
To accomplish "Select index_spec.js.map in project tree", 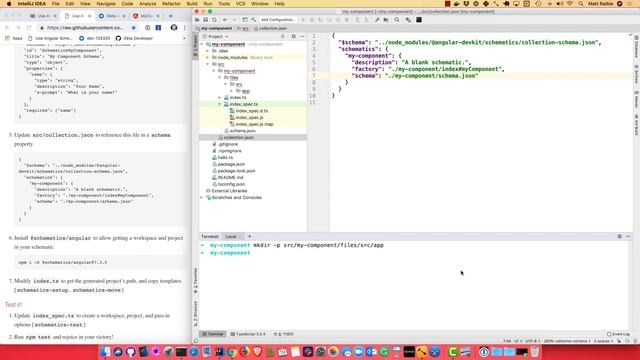I will (253, 124).
